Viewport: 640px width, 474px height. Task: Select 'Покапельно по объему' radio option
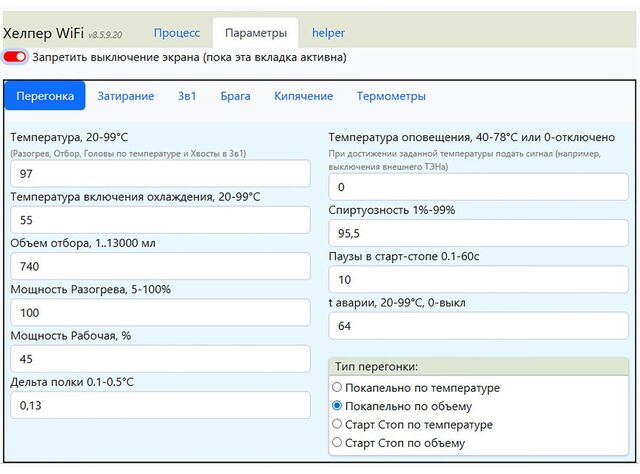coord(337,406)
